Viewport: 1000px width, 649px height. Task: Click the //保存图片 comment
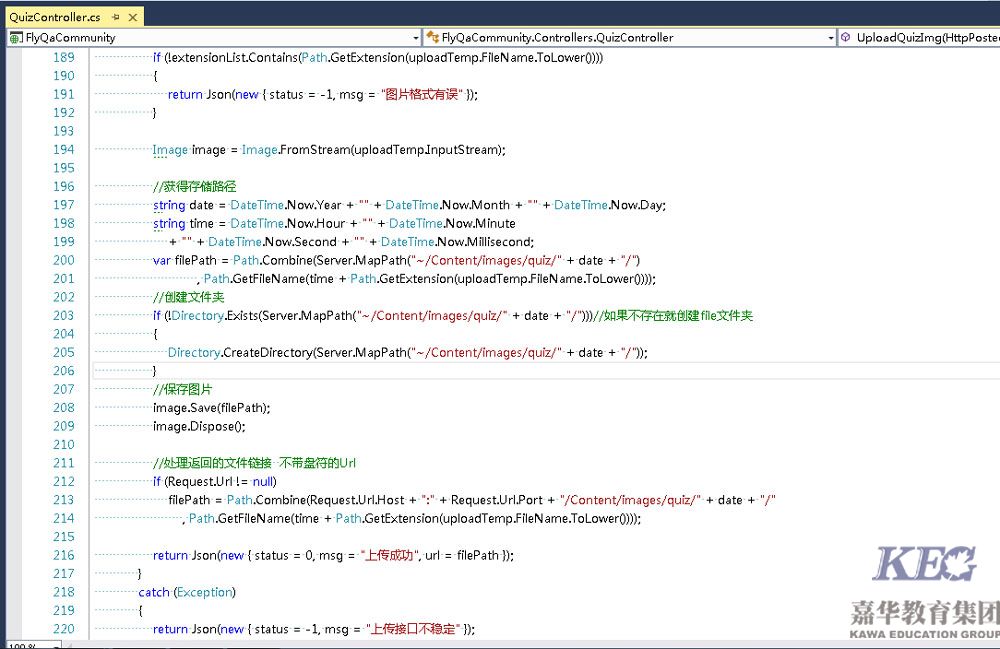(182, 389)
